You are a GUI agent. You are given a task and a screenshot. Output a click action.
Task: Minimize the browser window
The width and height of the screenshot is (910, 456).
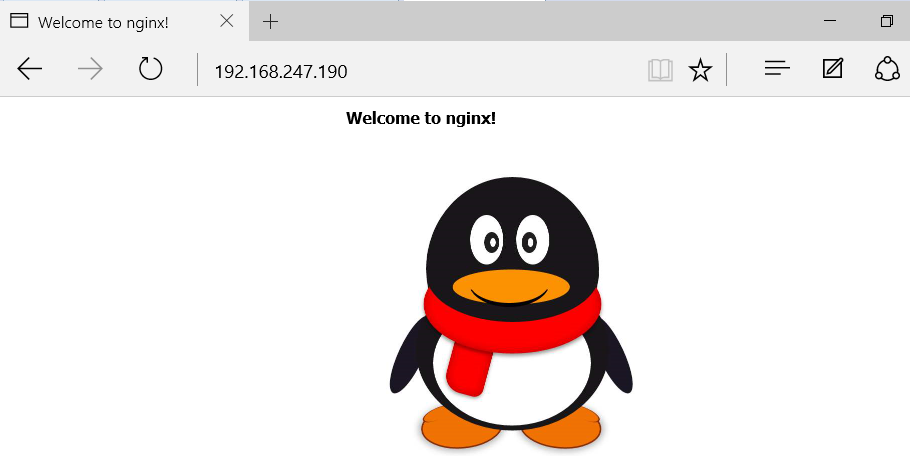(830, 21)
